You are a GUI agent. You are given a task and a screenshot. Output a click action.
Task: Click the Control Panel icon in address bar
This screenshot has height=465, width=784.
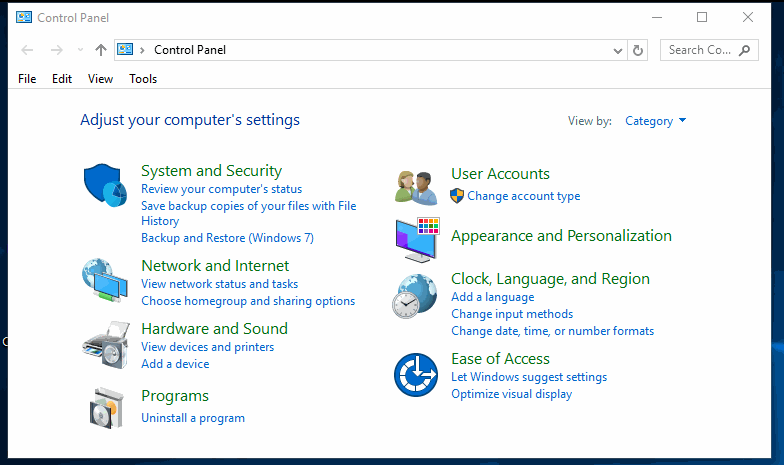[125, 50]
